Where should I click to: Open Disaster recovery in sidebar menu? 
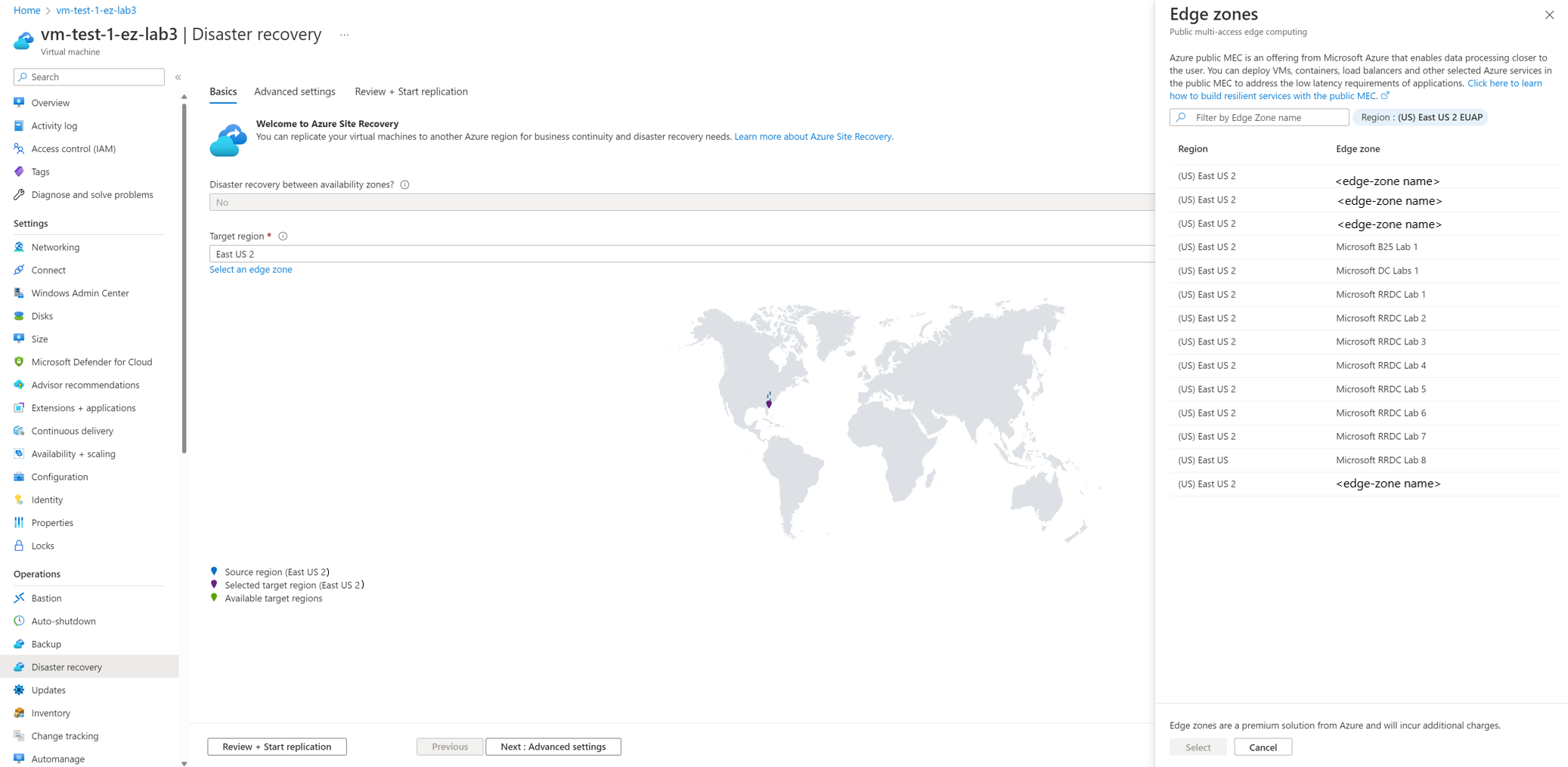(89, 667)
